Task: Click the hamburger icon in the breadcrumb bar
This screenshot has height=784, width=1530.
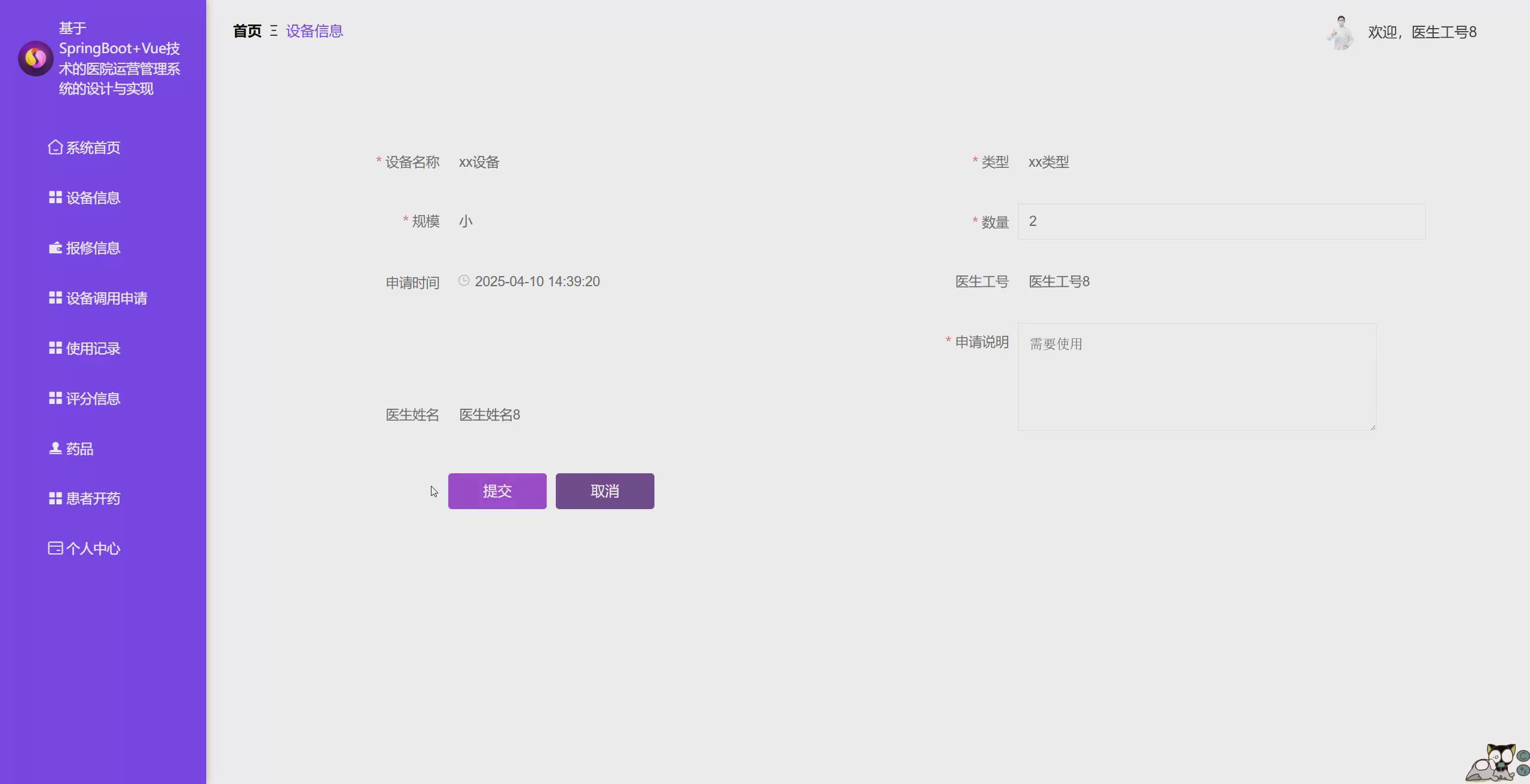Action: [274, 31]
